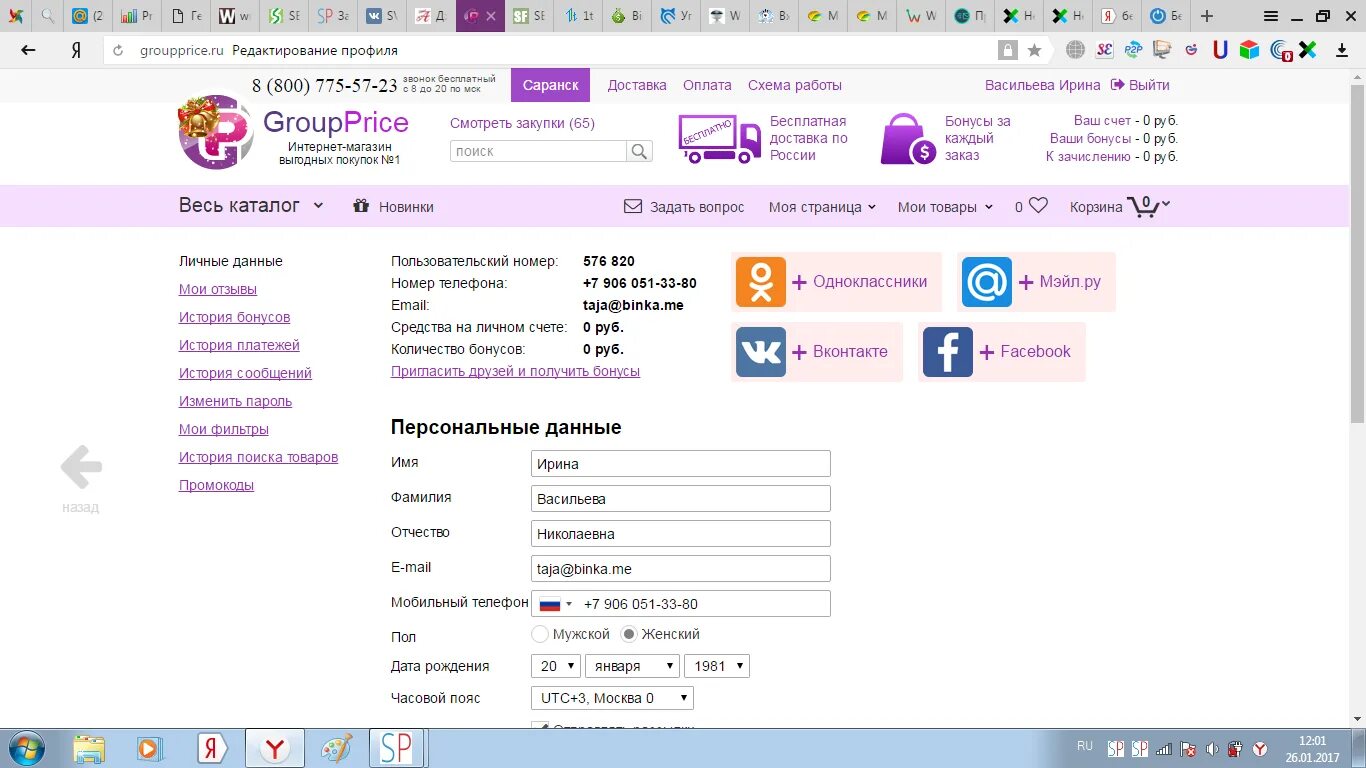This screenshot has height=768, width=1366.
Task: Click the Mail.ru link icon
Action: click(987, 282)
